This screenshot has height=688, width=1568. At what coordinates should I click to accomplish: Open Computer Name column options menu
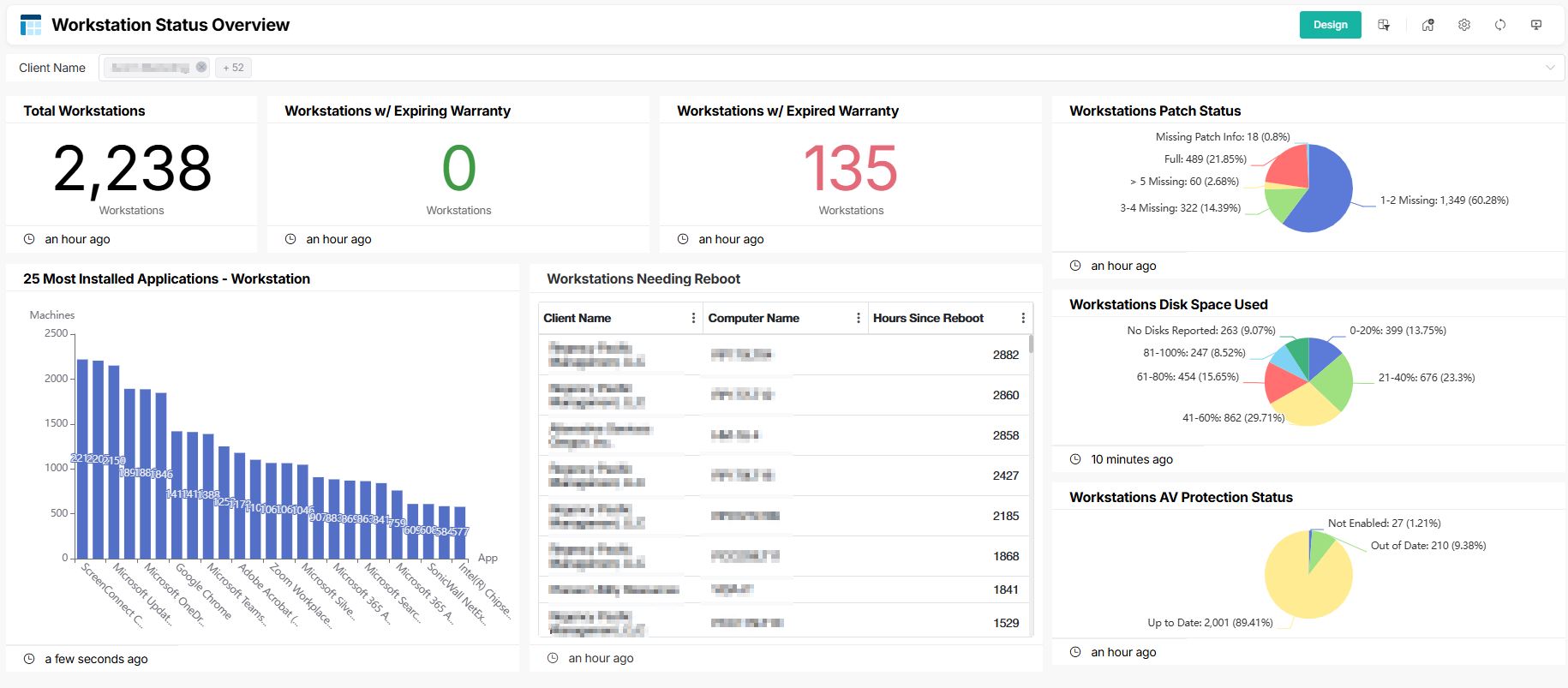pyautogui.click(x=858, y=318)
